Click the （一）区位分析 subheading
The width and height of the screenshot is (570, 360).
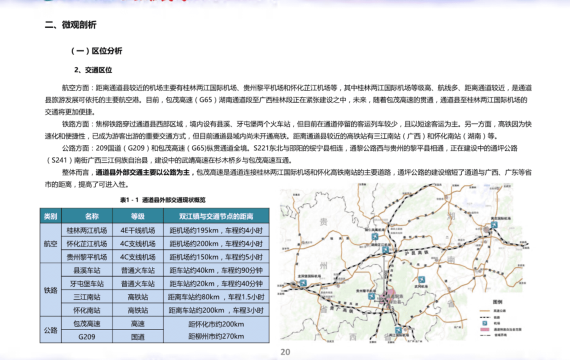tap(97, 51)
